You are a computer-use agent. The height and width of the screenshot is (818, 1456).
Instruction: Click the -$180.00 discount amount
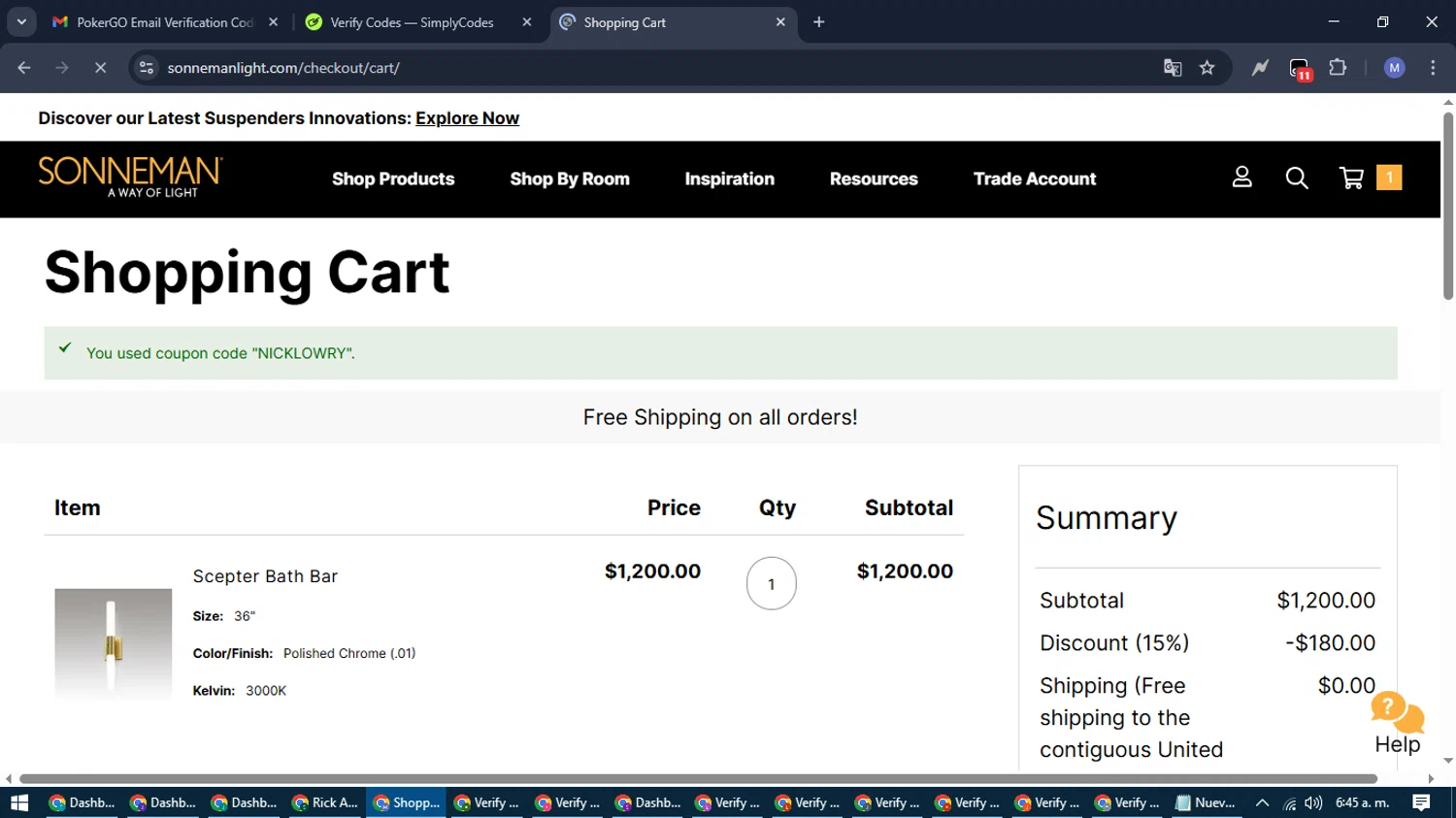[x=1330, y=643]
